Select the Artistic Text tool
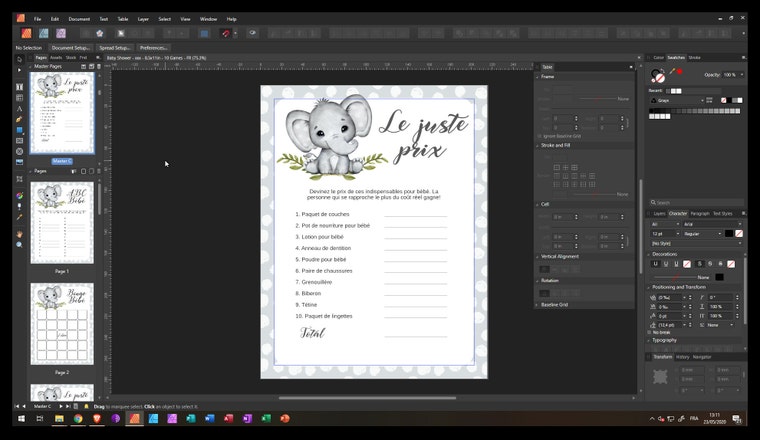760x440 pixels. coord(19,109)
